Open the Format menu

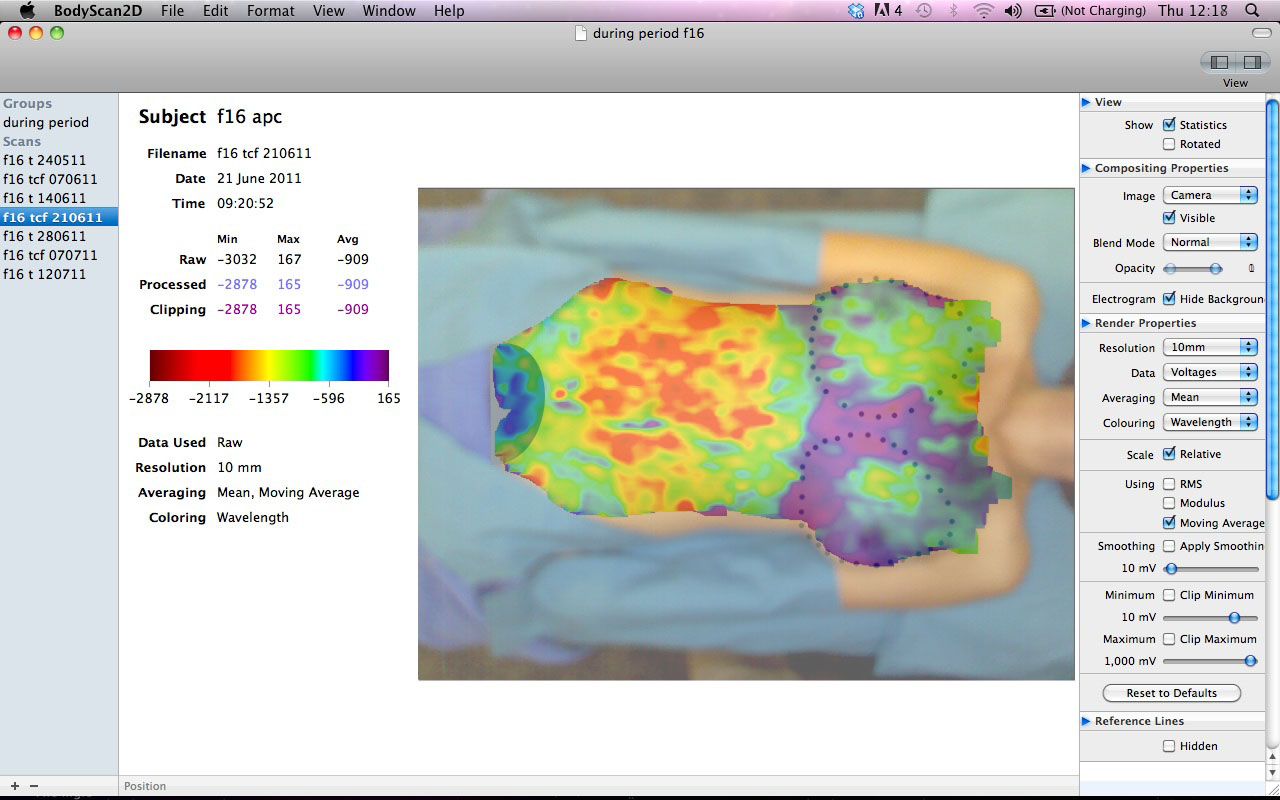click(x=270, y=11)
